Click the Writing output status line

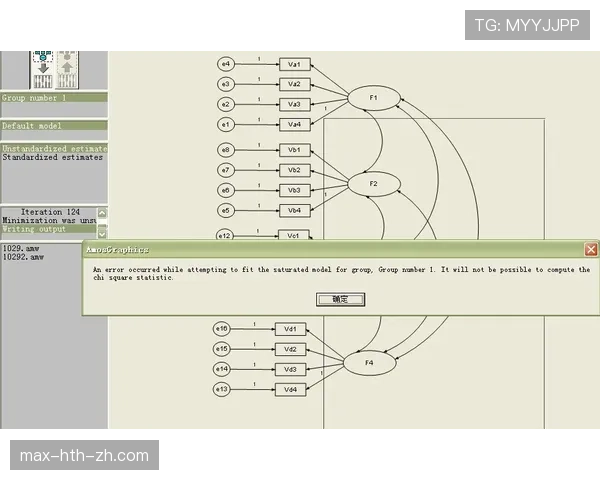[x=49, y=229]
